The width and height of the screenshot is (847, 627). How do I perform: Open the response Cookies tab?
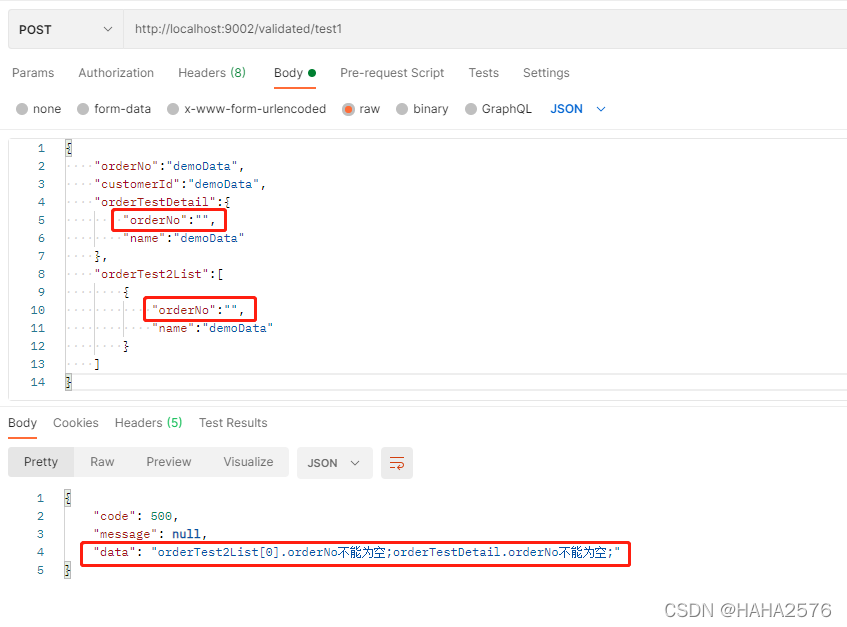76,423
